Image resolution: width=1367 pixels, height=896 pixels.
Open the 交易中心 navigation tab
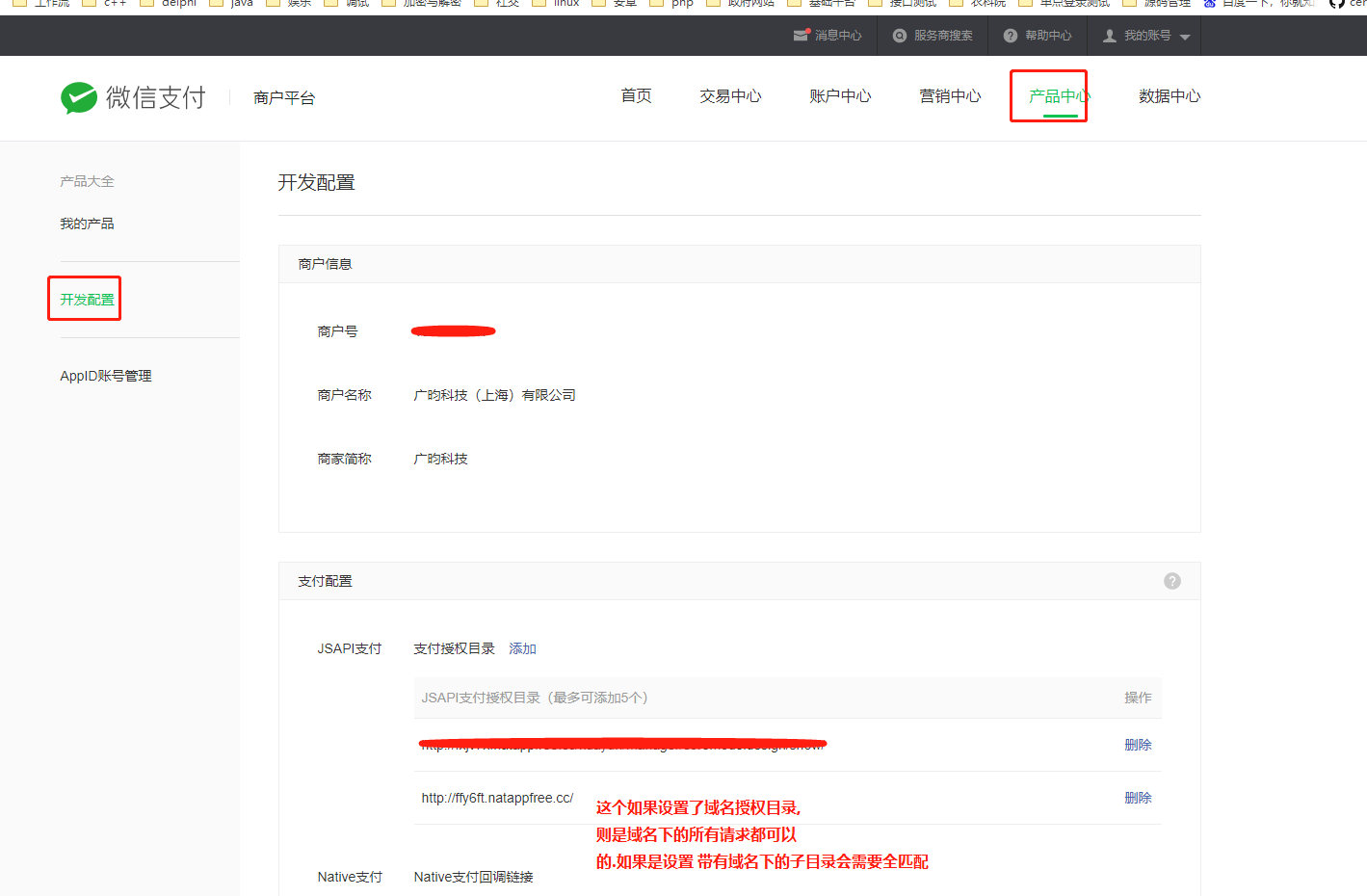coord(730,96)
